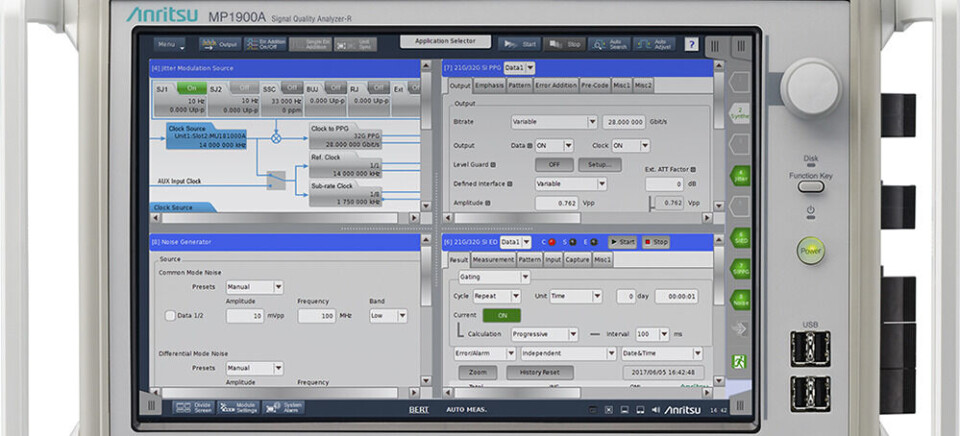The image size is (960, 436).
Task: Click the rotary knob on the instrument
Action: click(x=811, y=89)
